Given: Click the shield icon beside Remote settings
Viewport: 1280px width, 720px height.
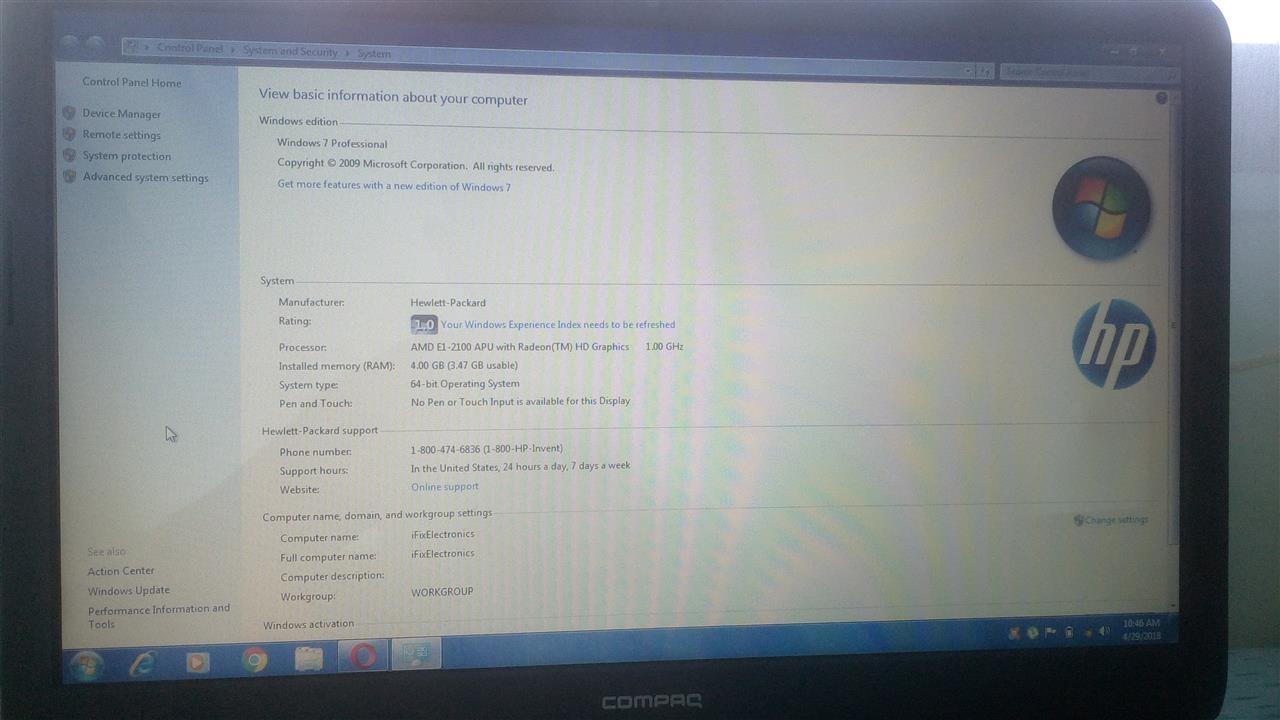Looking at the screenshot, I should pos(69,134).
